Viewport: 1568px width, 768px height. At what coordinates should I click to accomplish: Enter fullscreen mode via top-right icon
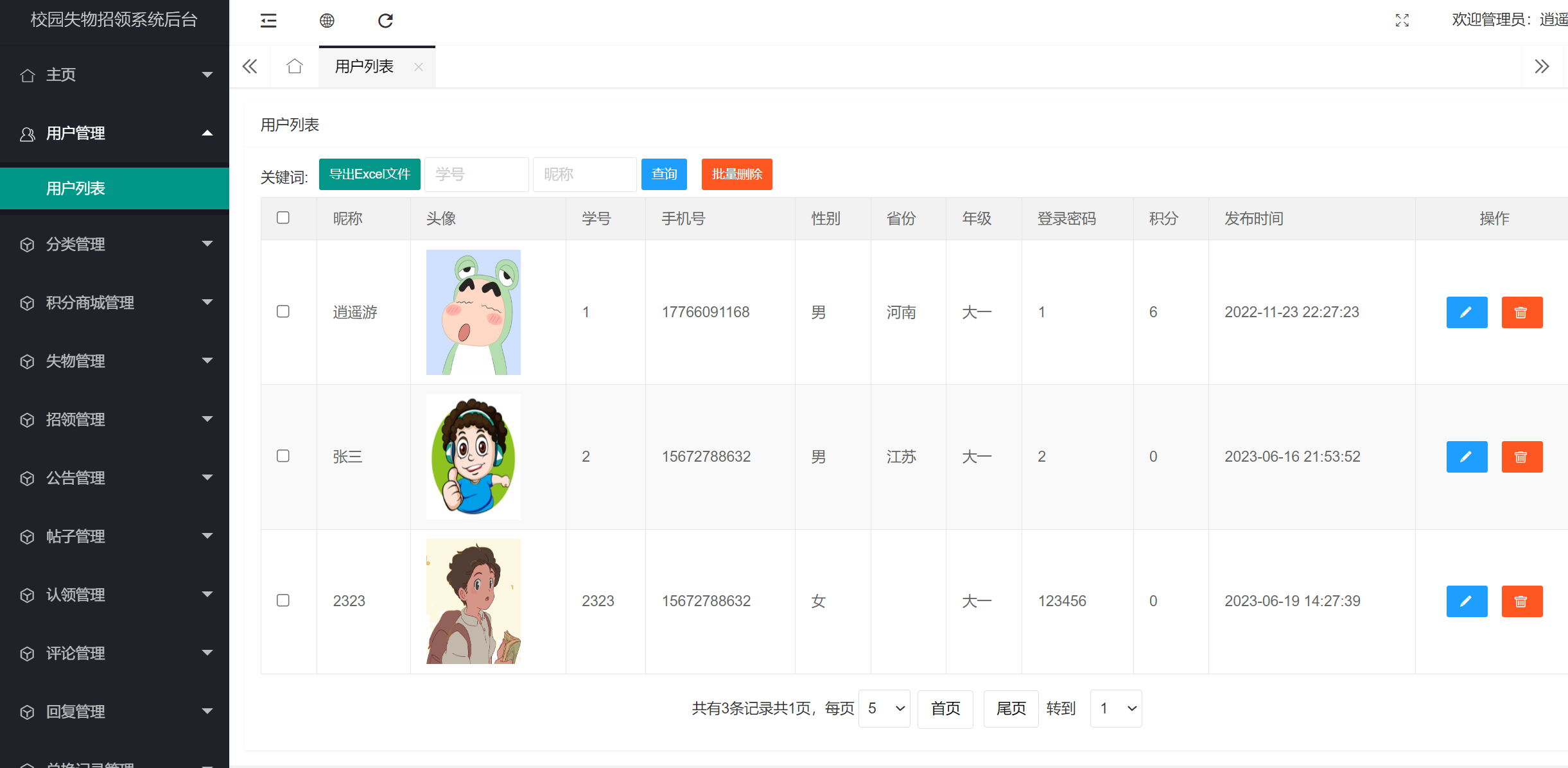pos(1402,21)
